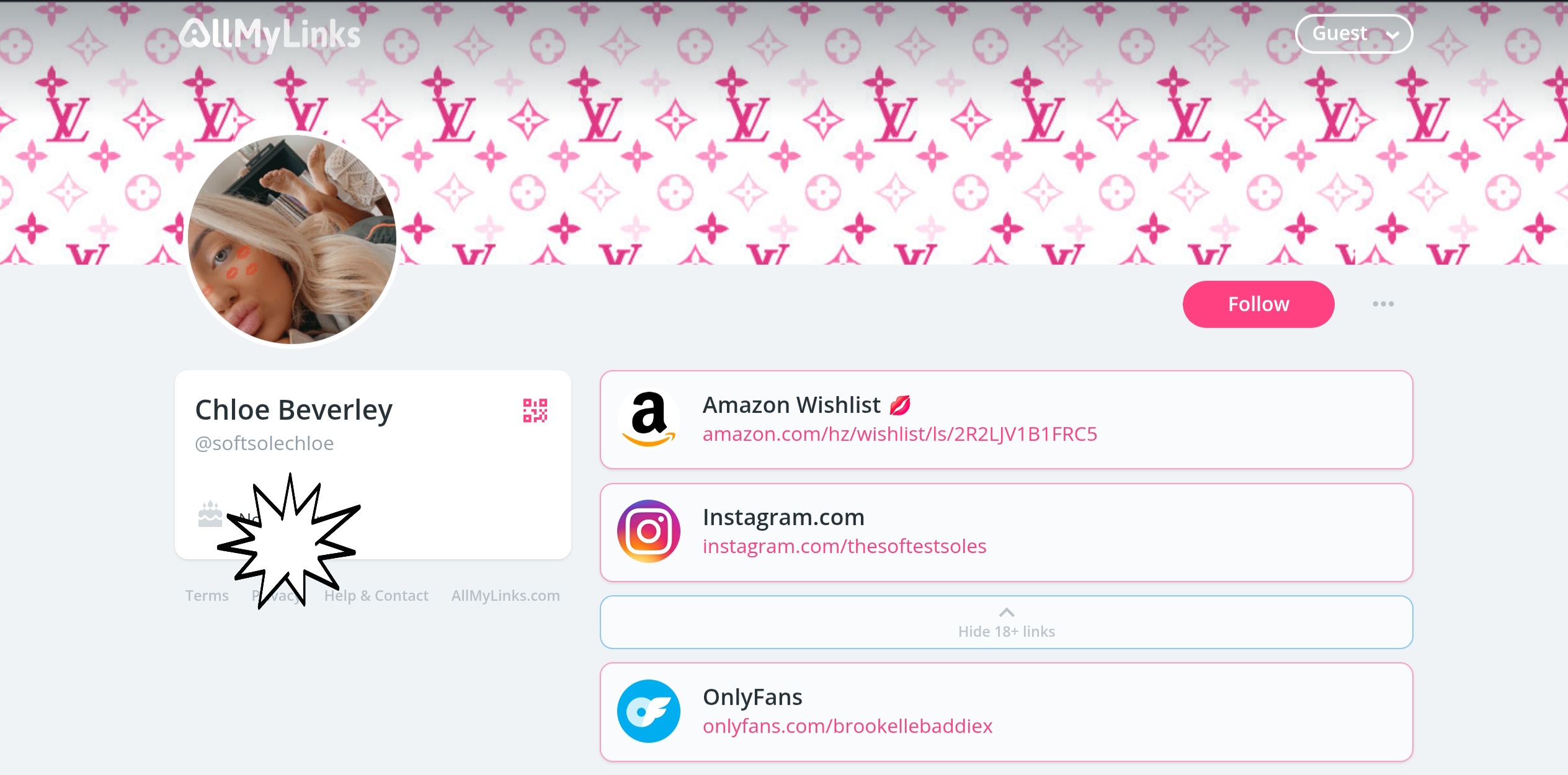
Task: Click the AllMyLinks logo
Action: point(270,34)
